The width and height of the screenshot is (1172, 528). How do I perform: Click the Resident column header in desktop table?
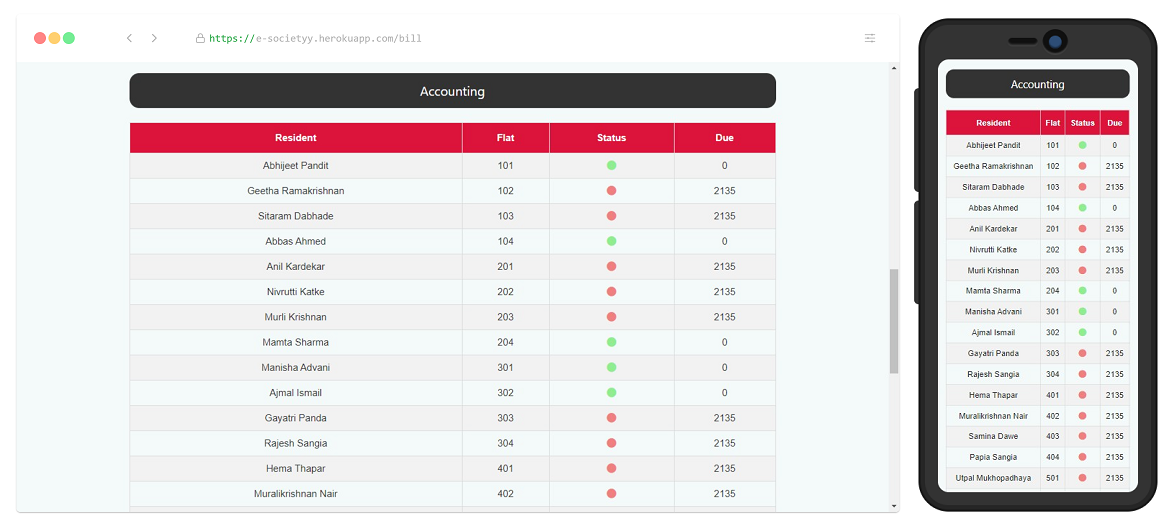296,138
